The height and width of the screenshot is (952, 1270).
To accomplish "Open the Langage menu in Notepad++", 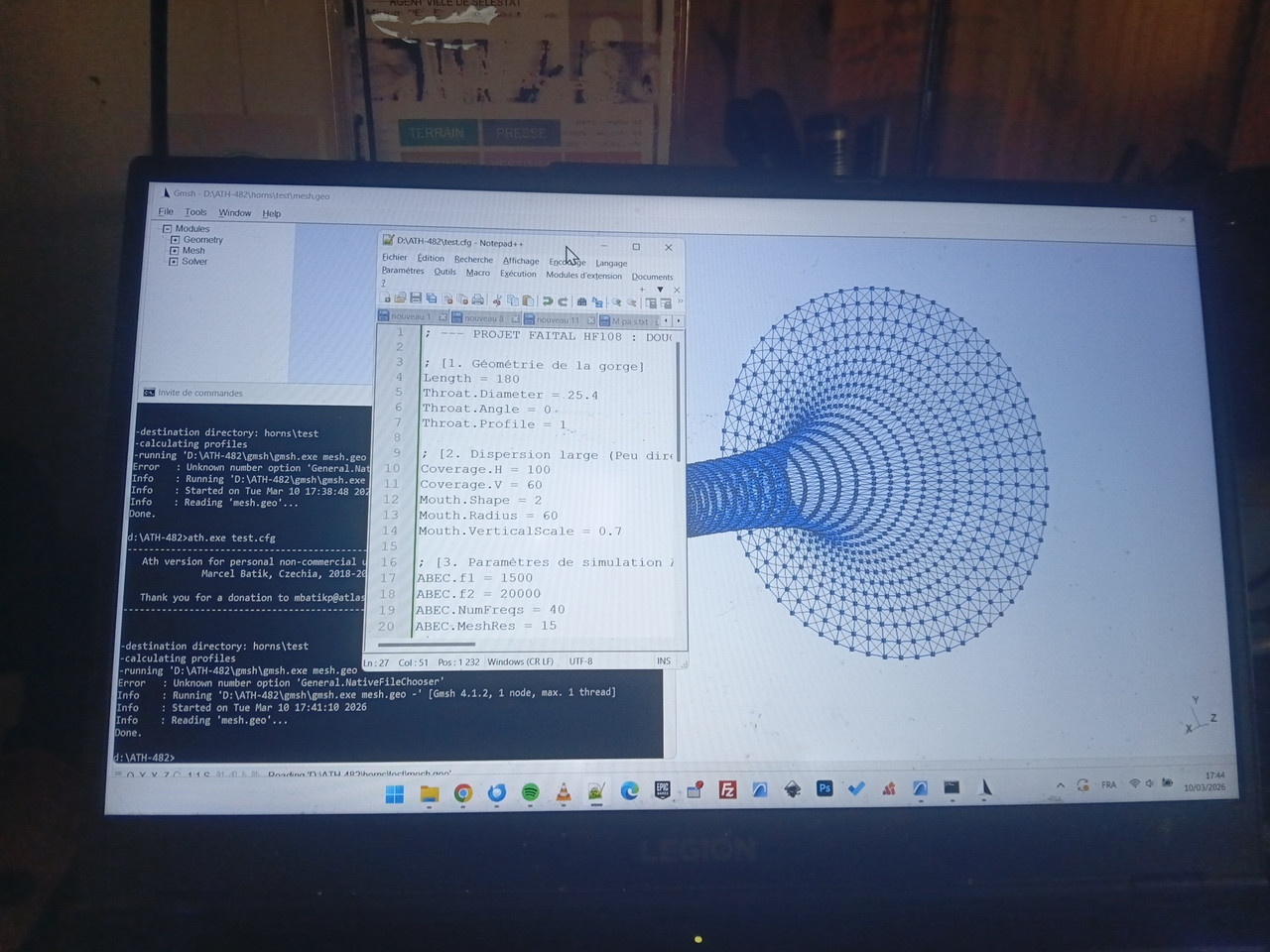I will 611,264.
